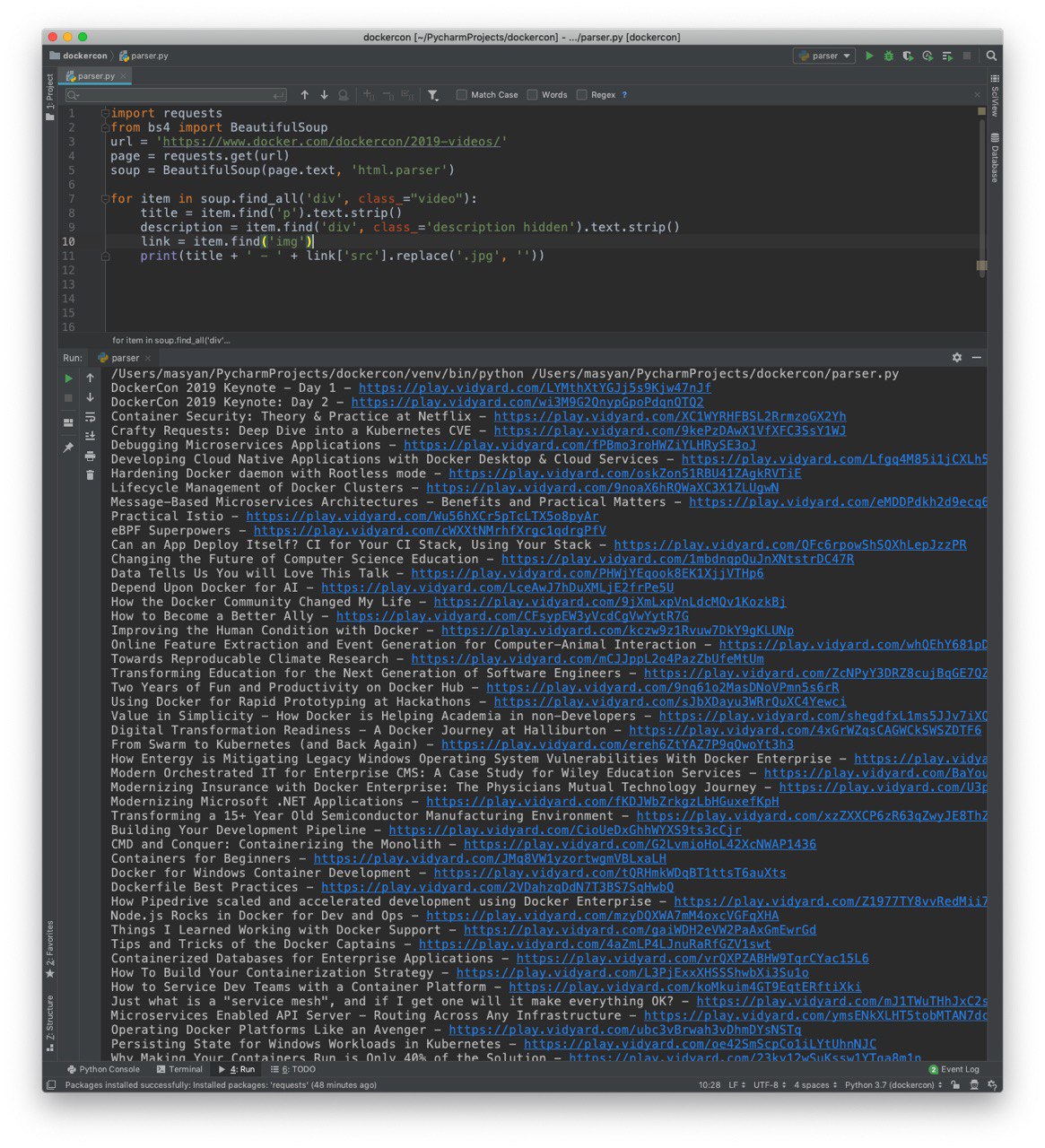
Task: Go to previous search occurrence arrow
Action: tap(305, 94)
